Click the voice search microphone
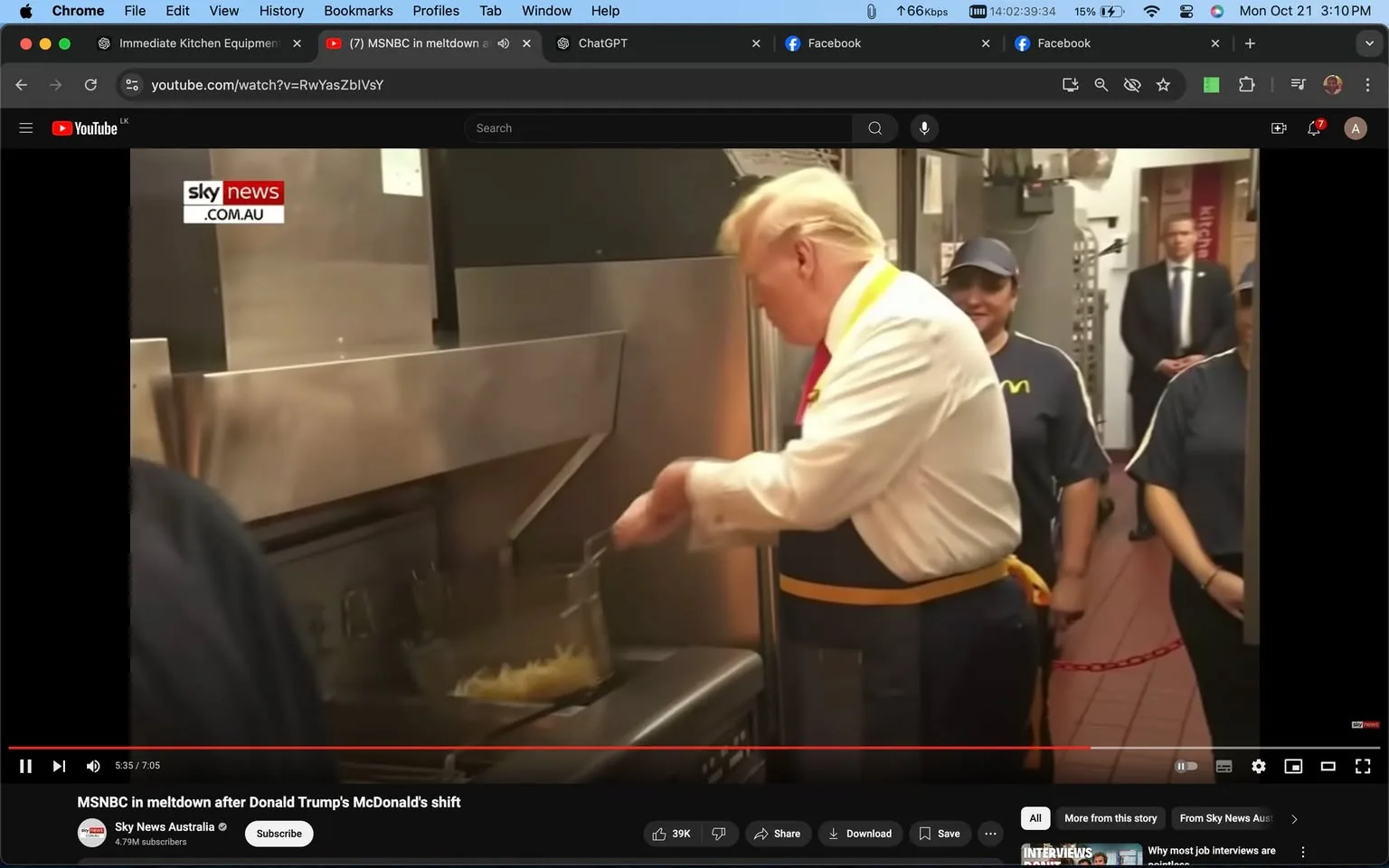Image resolution: width=1389 pixels, height=868 pixels. [x=924, y=127]
